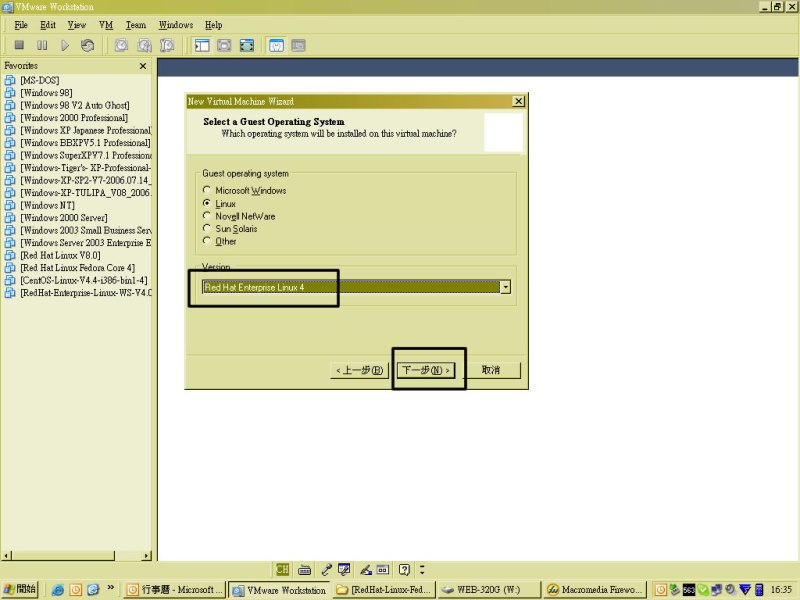The height and width of the screenshot is (600, 800).
Task: Toggle the sidebar view toolbar icon
Action: coord(202,45)
